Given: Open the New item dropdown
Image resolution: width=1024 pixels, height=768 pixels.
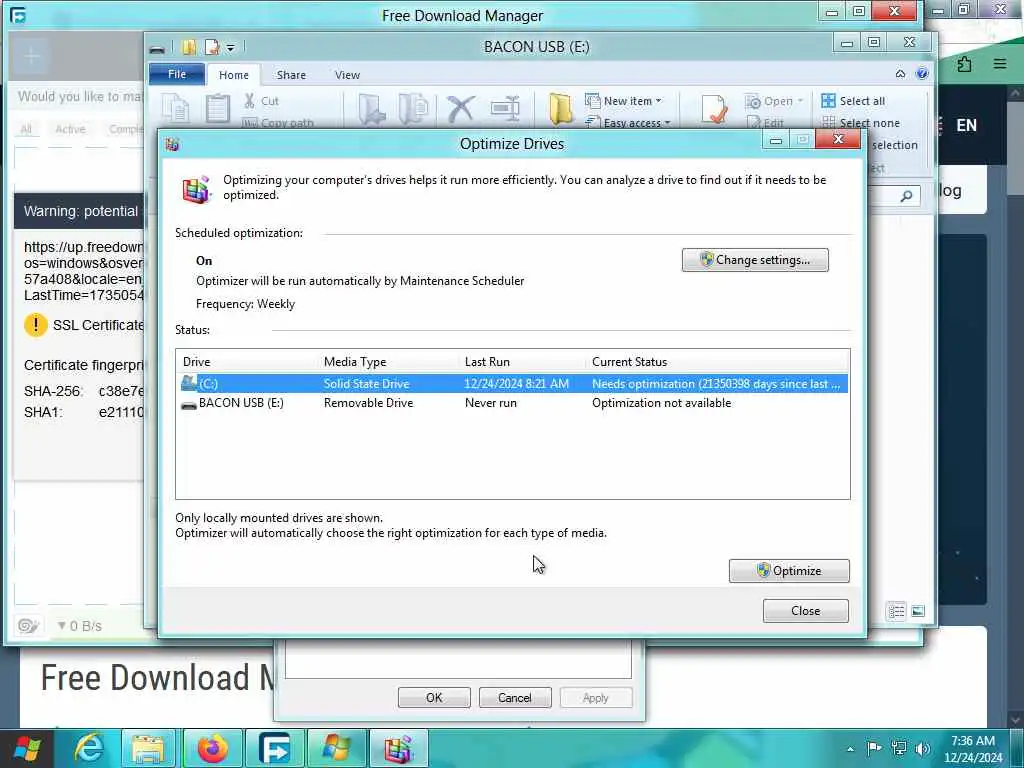Looking at the screenshot, I should pos(624,101).
